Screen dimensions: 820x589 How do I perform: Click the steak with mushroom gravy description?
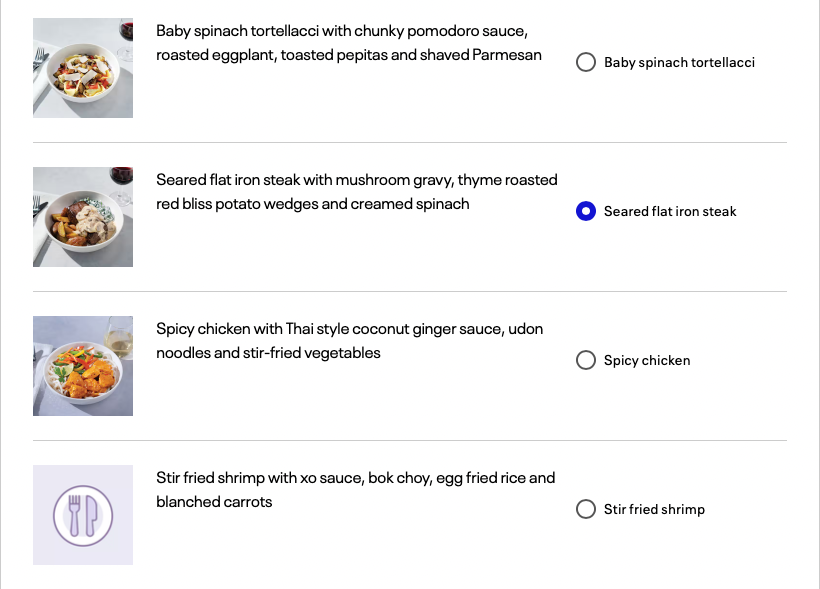pos(357,192)
